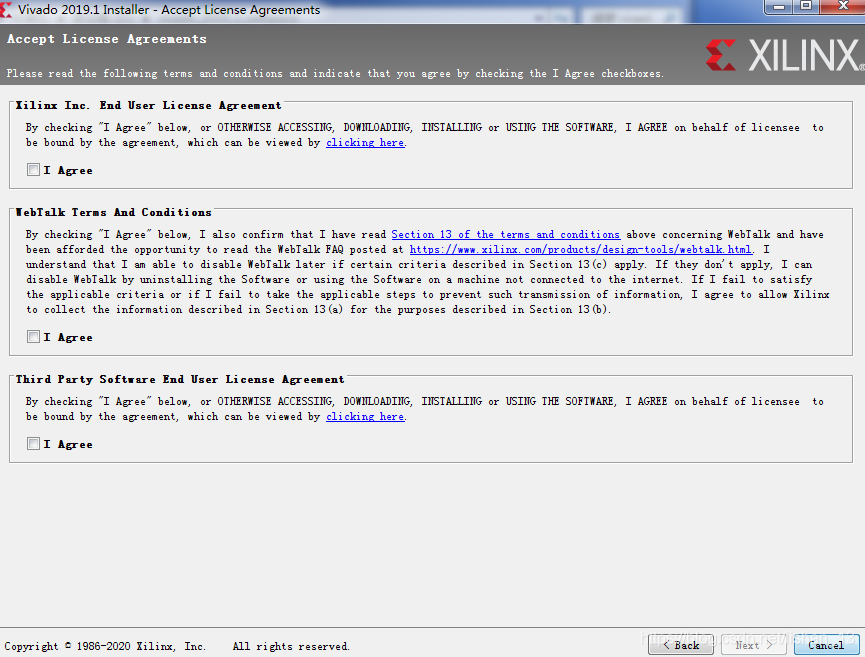Screen dimensions: 865x657
Task: Click the 'WebTalk Terms And Conditions' title
Action: coord(113,212)
